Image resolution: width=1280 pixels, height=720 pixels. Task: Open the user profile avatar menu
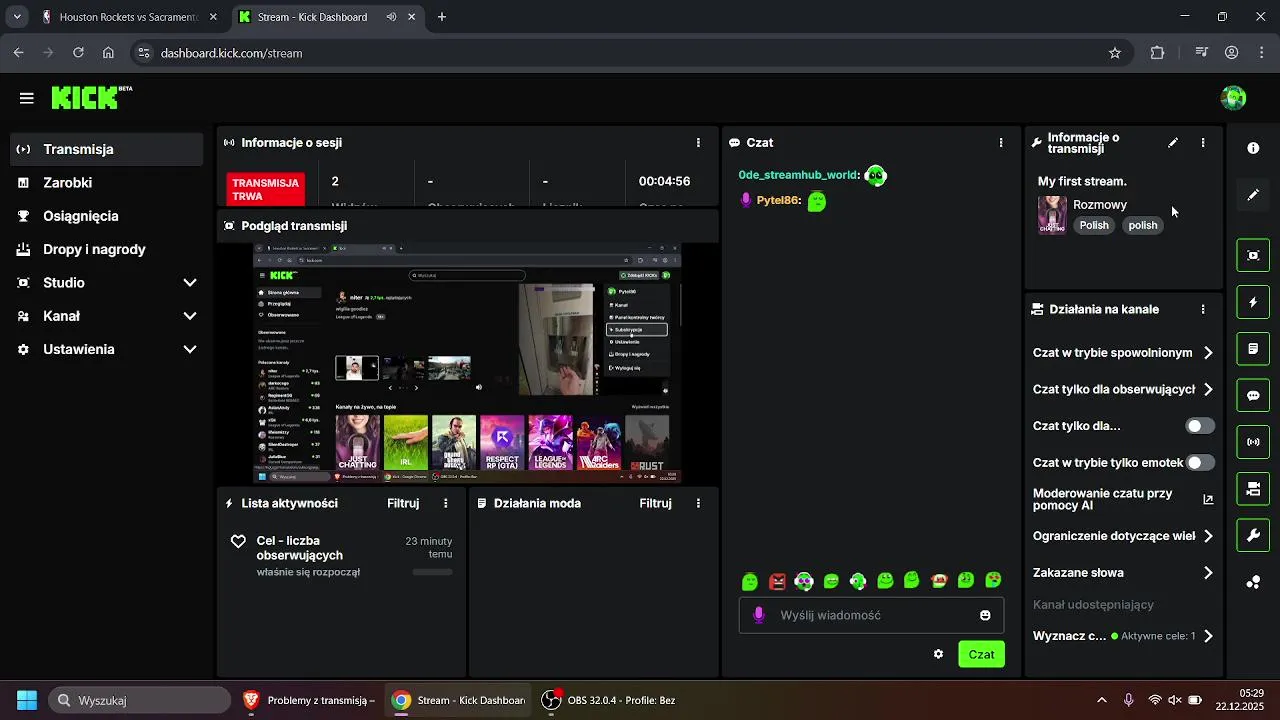pyautogui.click(x=1233, y=98)
